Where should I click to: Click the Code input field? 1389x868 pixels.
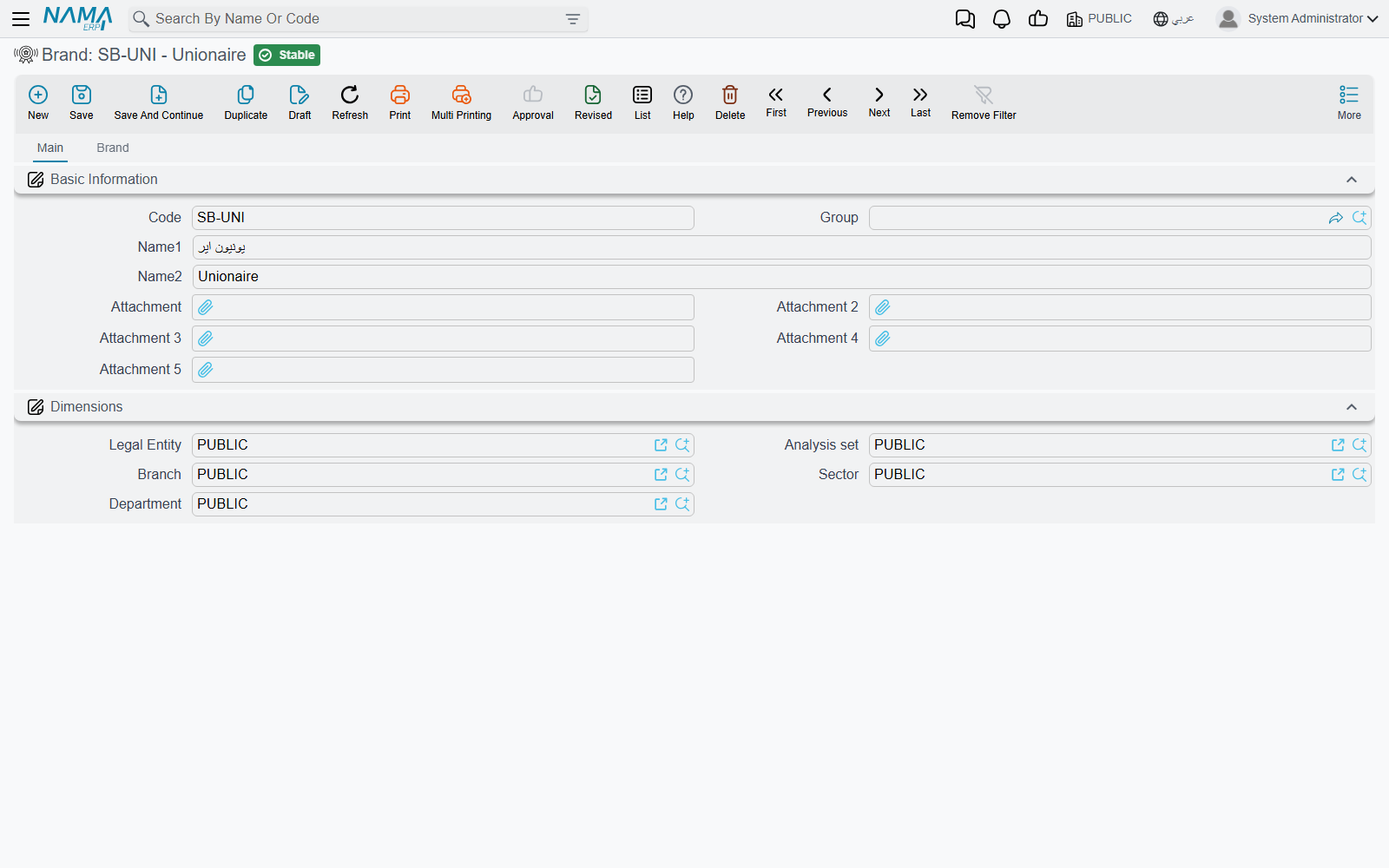click(x=443, y=218)
